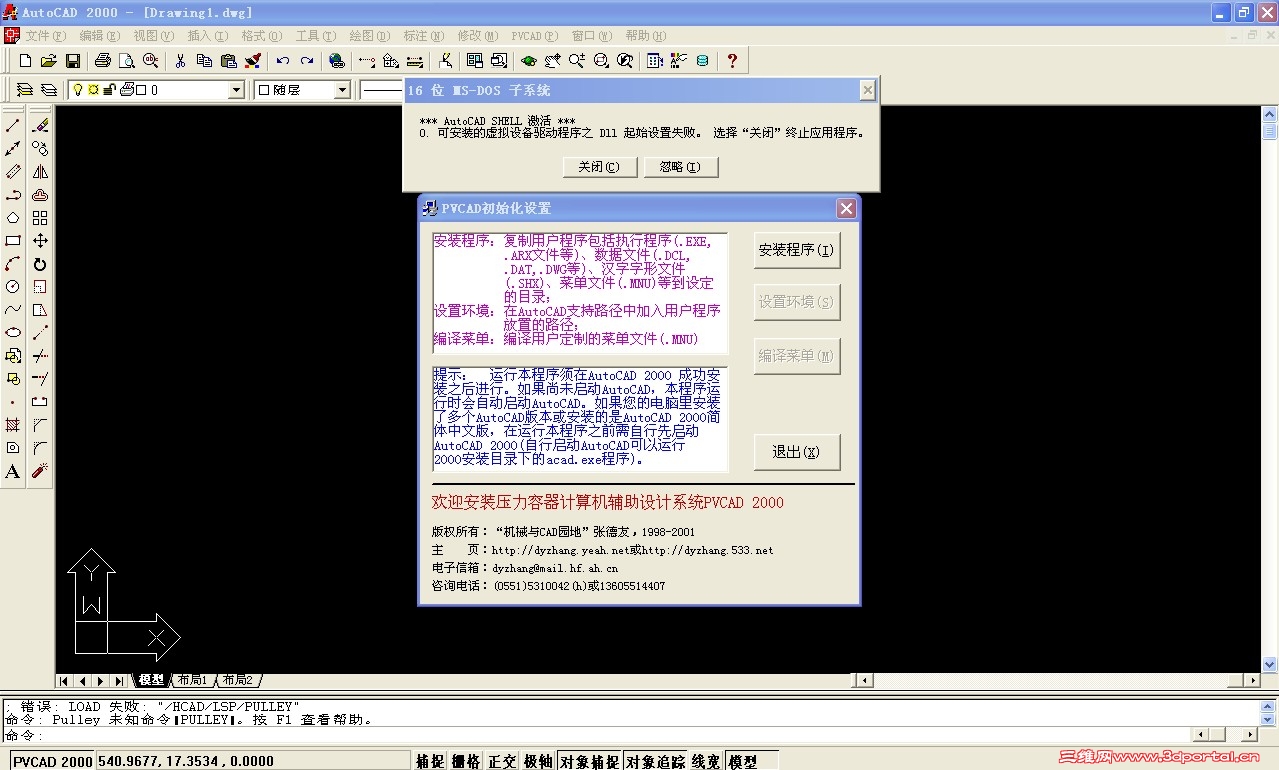Choose the Ellipse tool
The image size is (1279, 770).
point(13,333)
